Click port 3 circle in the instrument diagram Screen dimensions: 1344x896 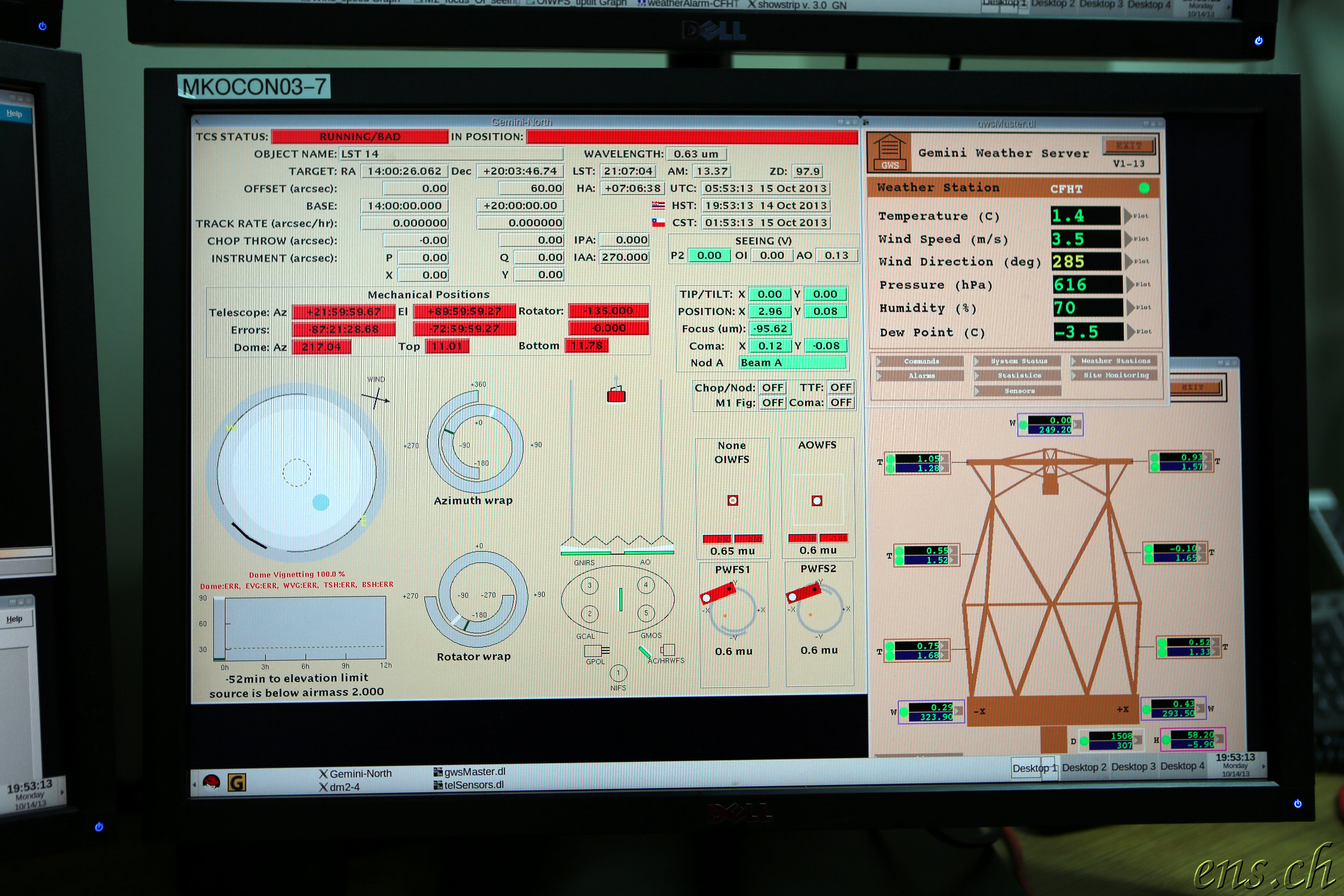(x=589, y=585)
